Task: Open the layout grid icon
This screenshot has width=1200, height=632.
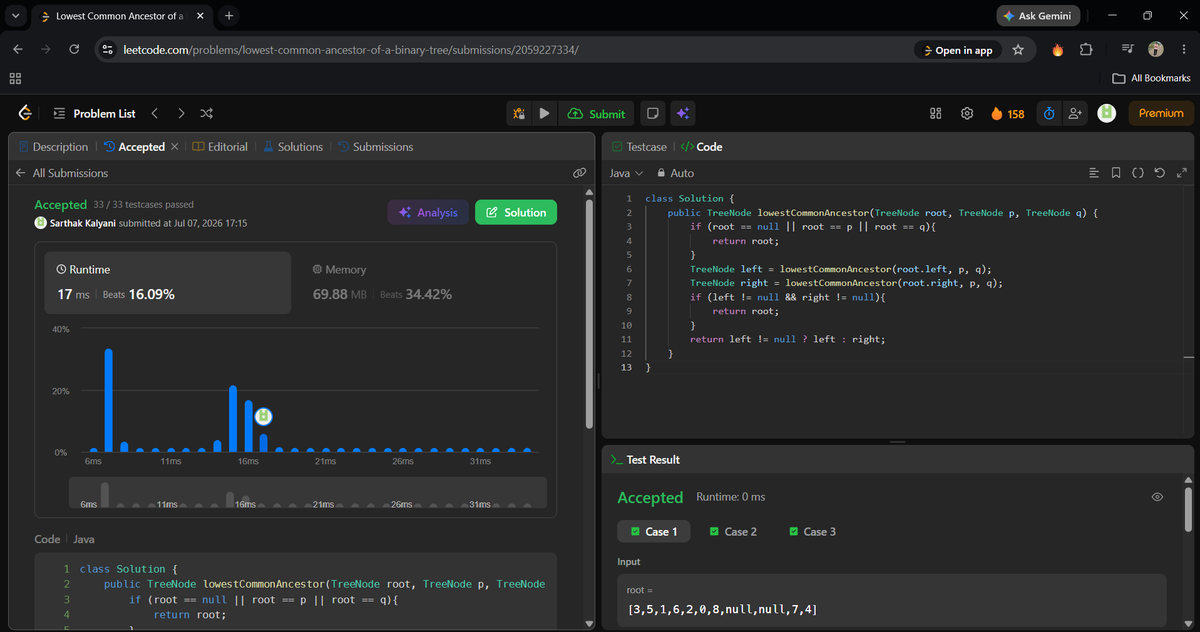Action: (x=936, y=113)
